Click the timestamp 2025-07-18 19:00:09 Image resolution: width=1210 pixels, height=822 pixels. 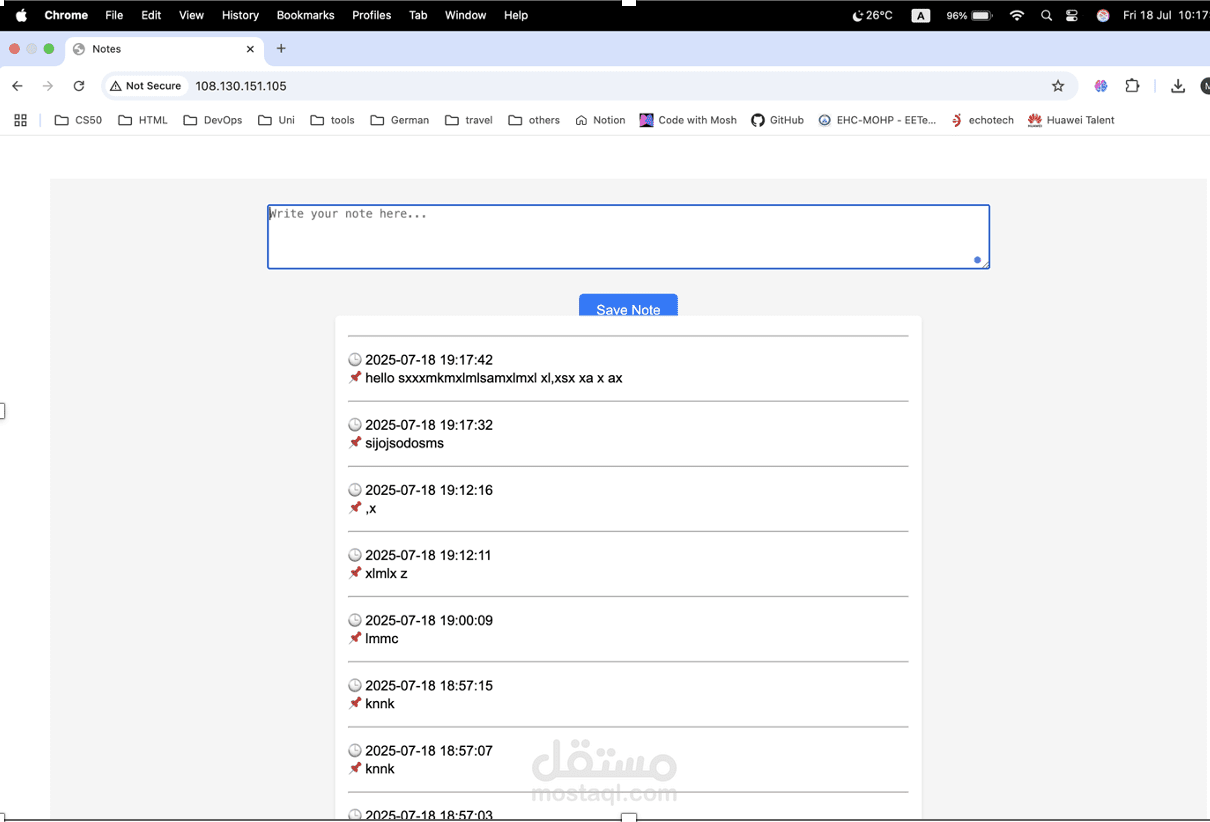click(x=429, y=620)
